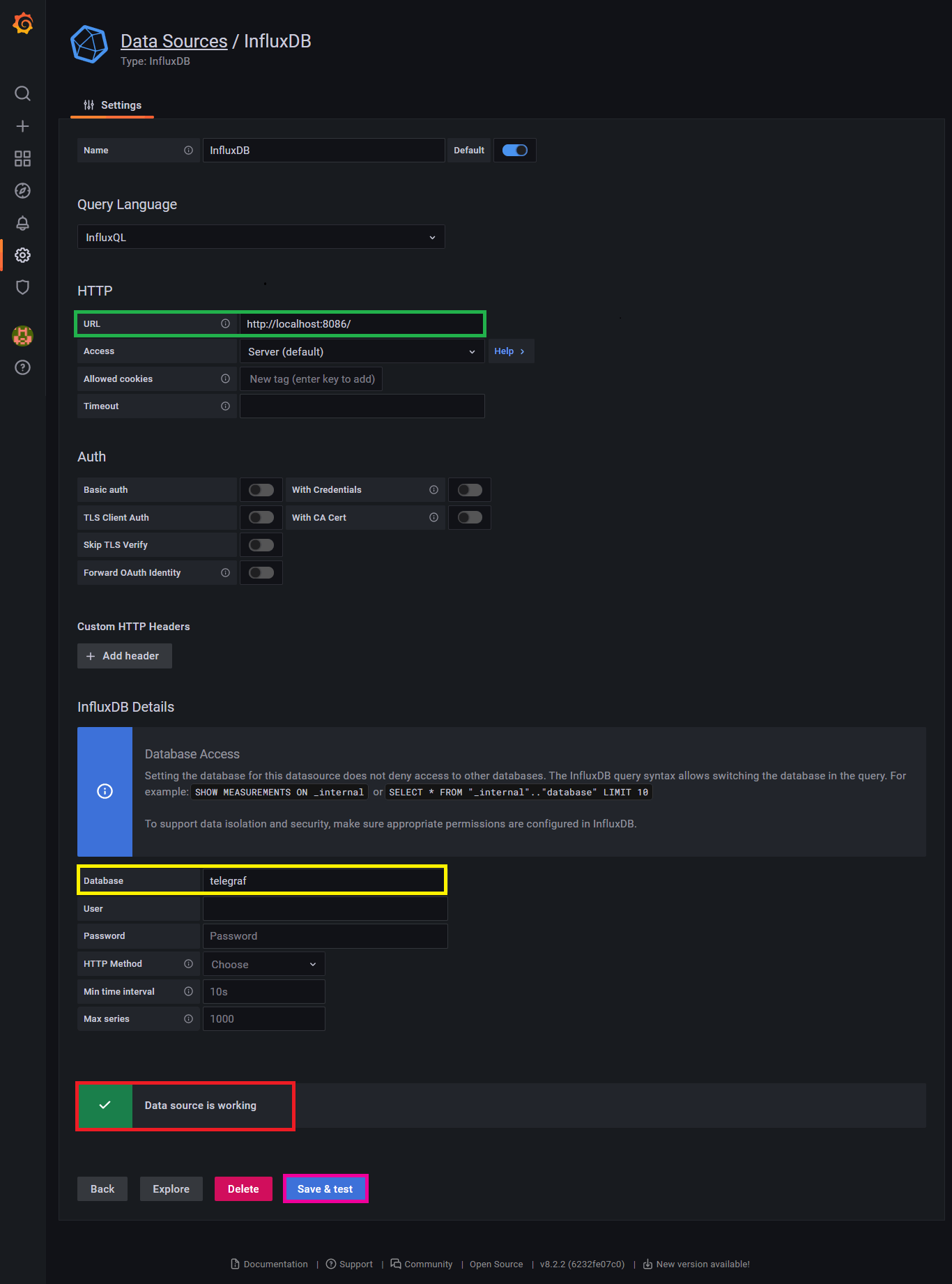This screenshot has width=952, height=1284.
Task: Open Configuration gear icon in sidebar
Action: point(22,255)
